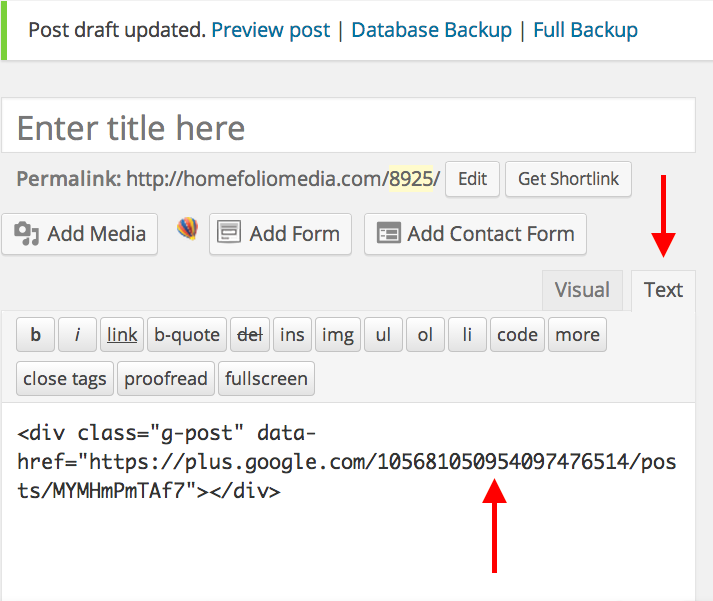Screen dimensions: 713x601
Task: Click the Database Backup link
Action: click(432, 30)
